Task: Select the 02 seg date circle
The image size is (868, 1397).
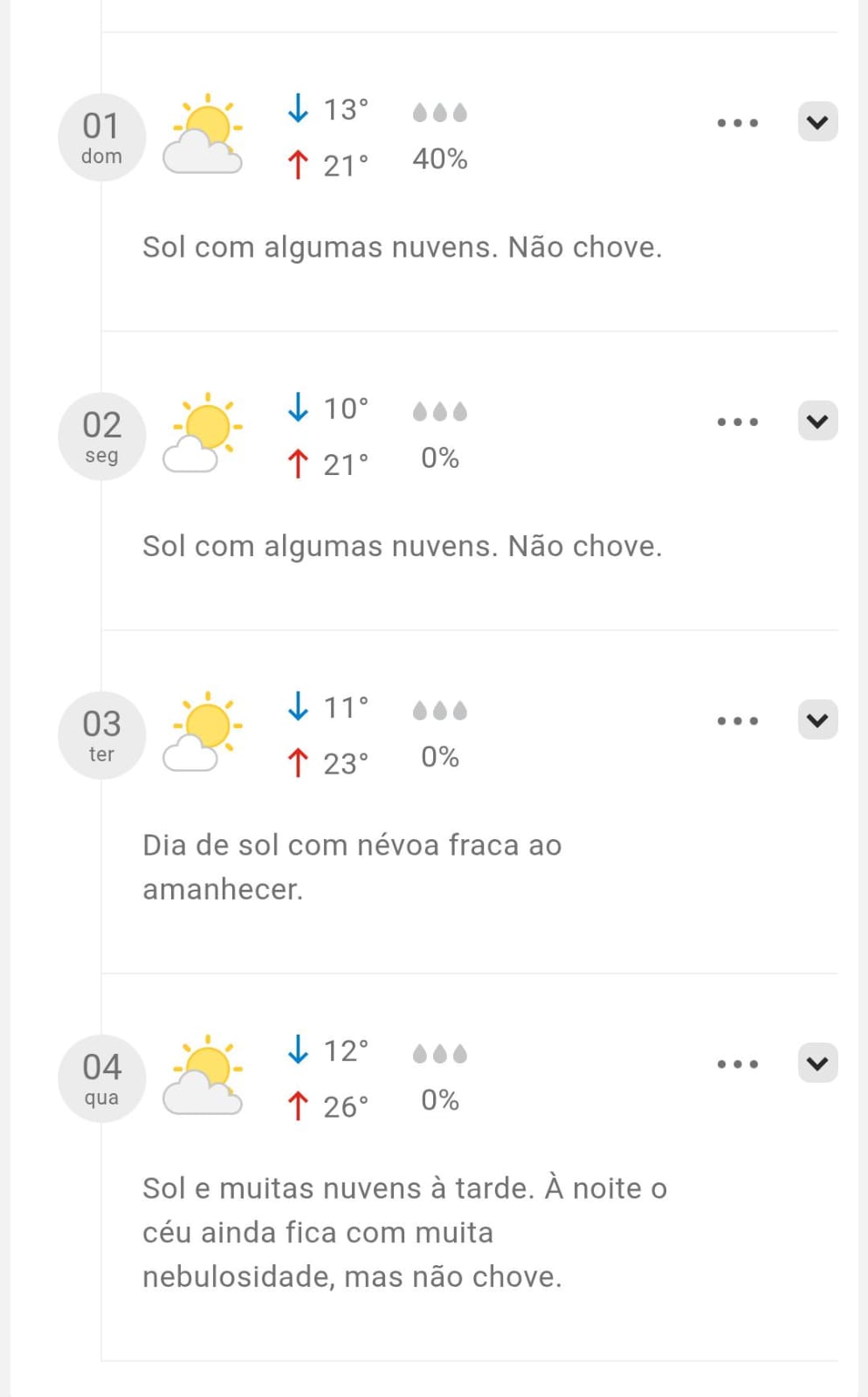Action: (x=101, y=437)
